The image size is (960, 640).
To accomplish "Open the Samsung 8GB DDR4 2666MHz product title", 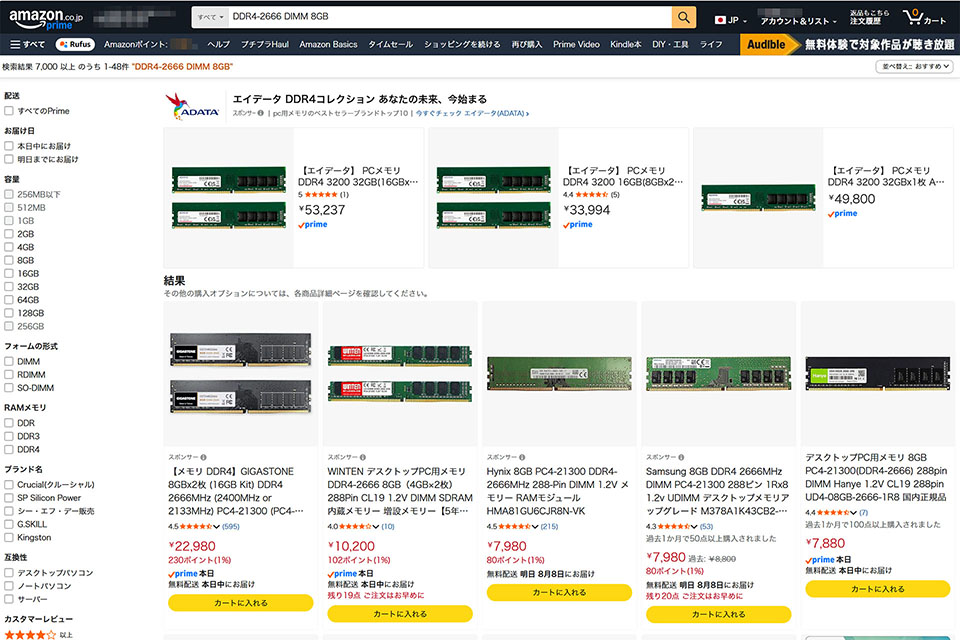I will coord(718,491).
